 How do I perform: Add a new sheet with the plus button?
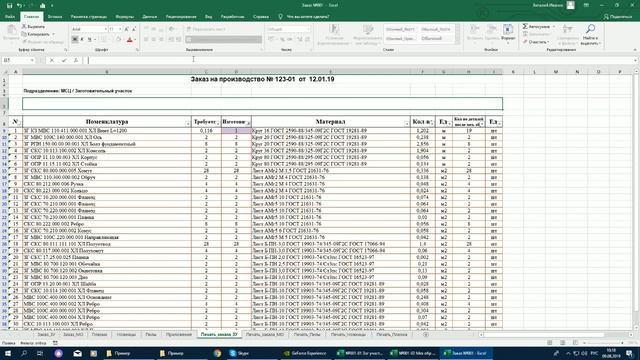coord(426,334)
